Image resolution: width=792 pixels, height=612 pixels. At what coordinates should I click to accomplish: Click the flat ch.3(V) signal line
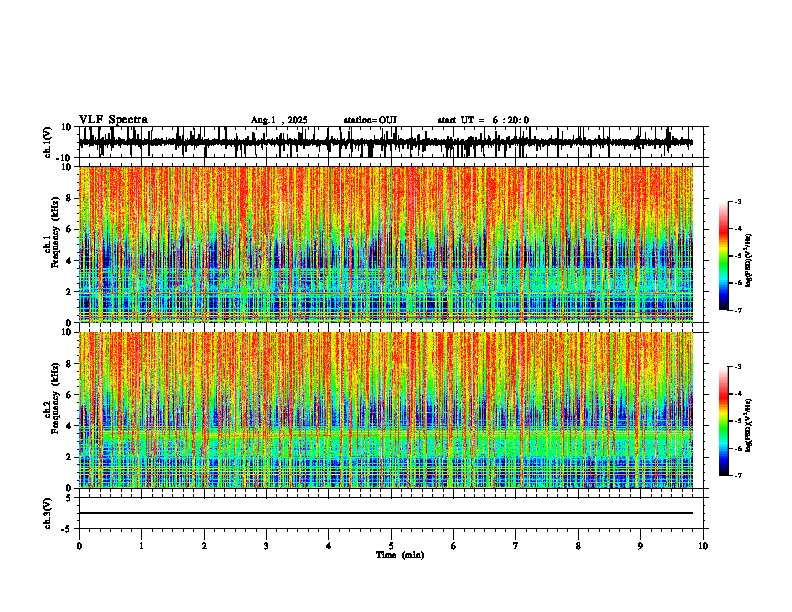click(385, 513)
